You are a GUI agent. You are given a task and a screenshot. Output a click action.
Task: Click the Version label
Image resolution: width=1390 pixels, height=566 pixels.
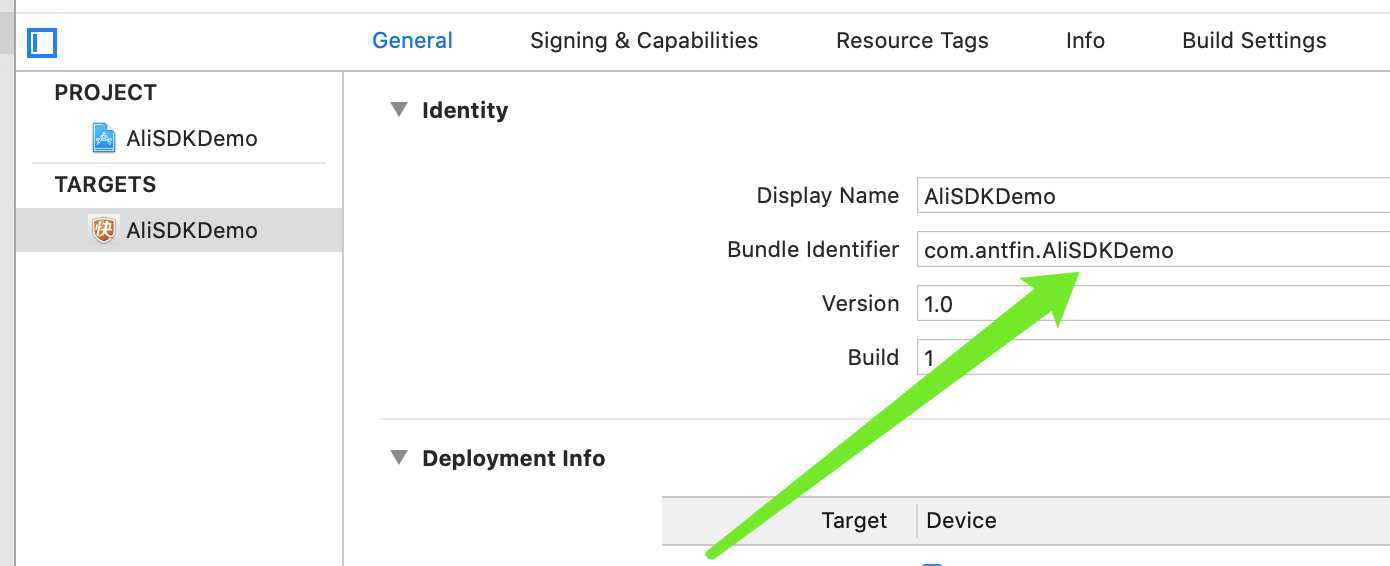(860, 303)
